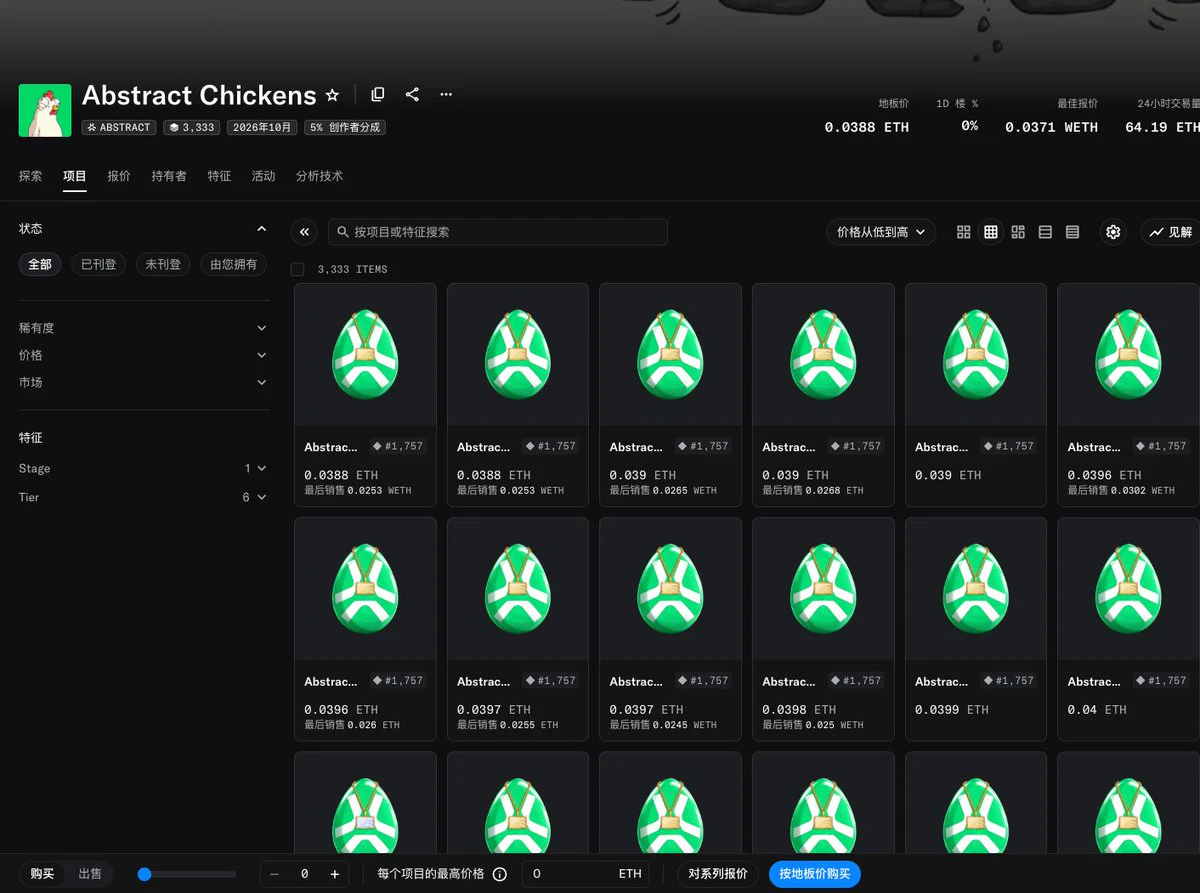Switch to the mosaic grid view
This screenshot has height=893, width=1200.
pyautogui.click(x=1018, y=232)
